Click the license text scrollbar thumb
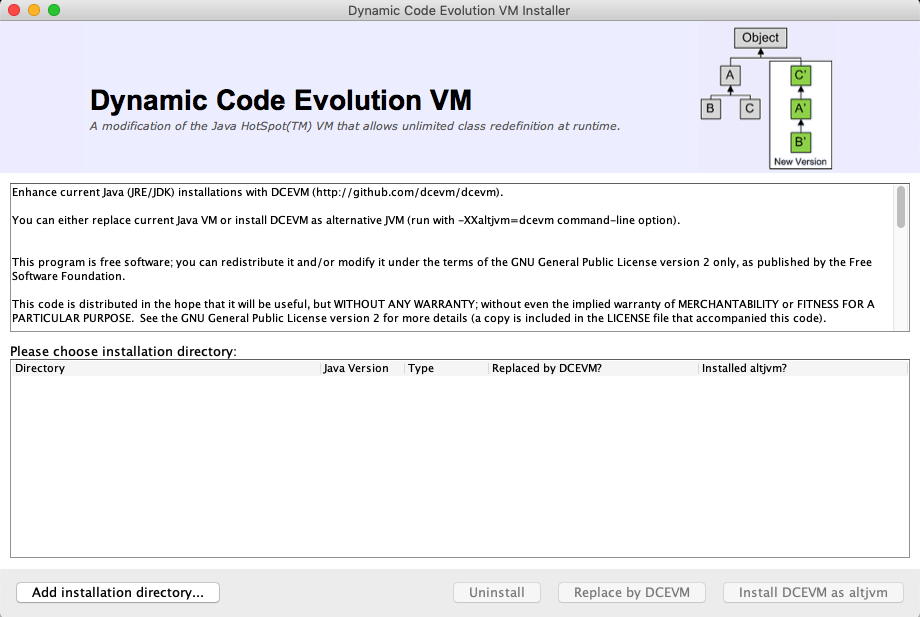The width and height of the screenshot is (920, 617). (x=901, y=206)
